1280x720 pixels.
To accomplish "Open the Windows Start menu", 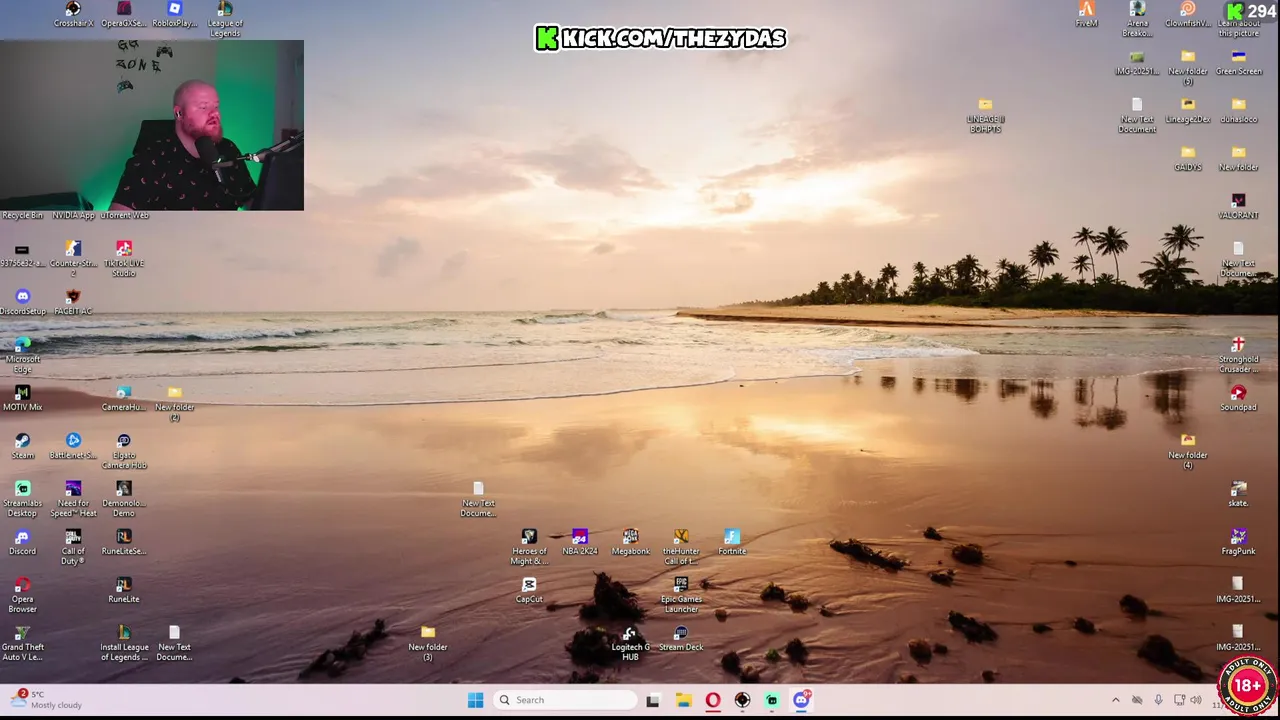I will click(476, 700).
